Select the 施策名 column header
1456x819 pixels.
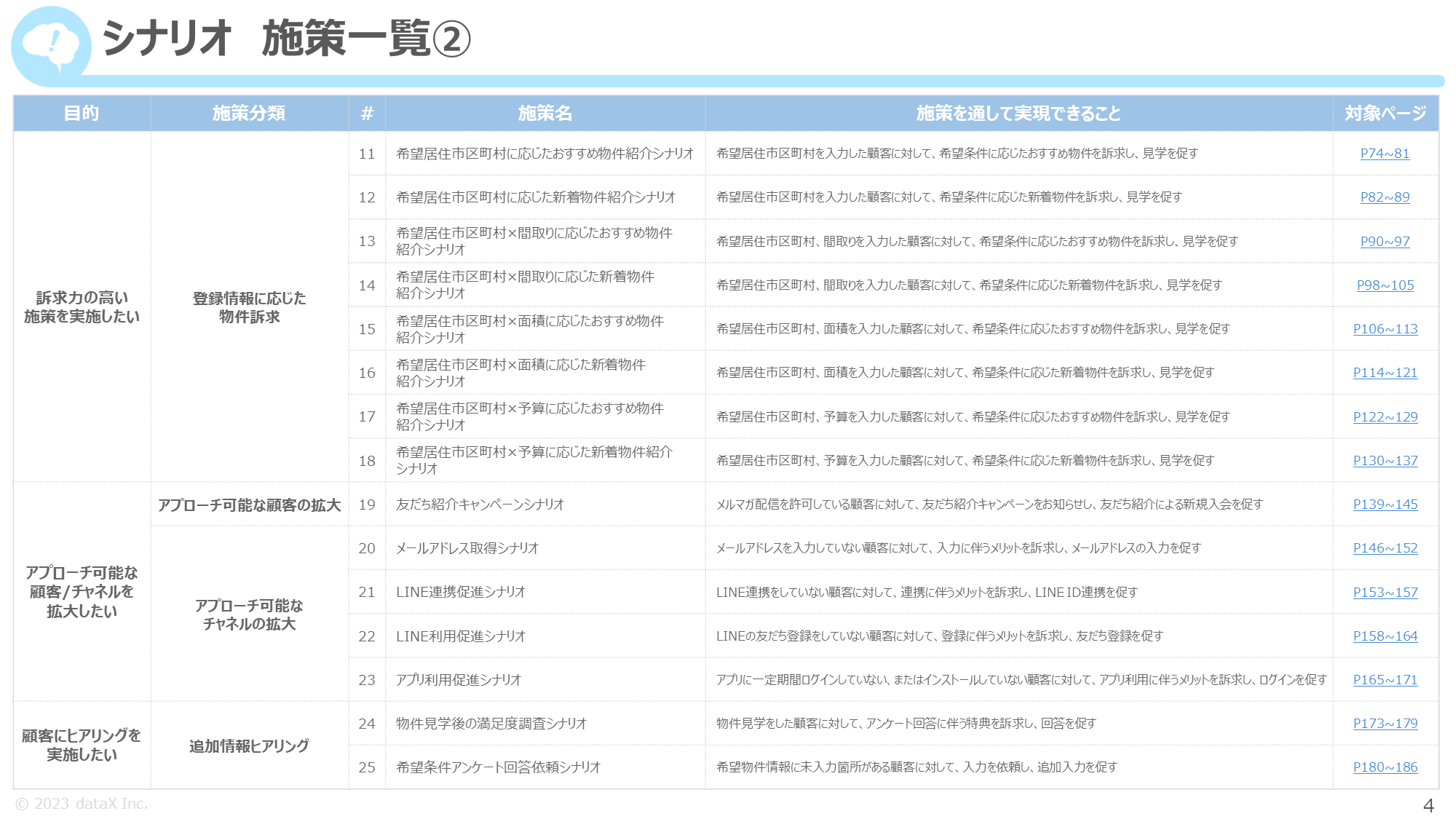[x=545, y=114]
